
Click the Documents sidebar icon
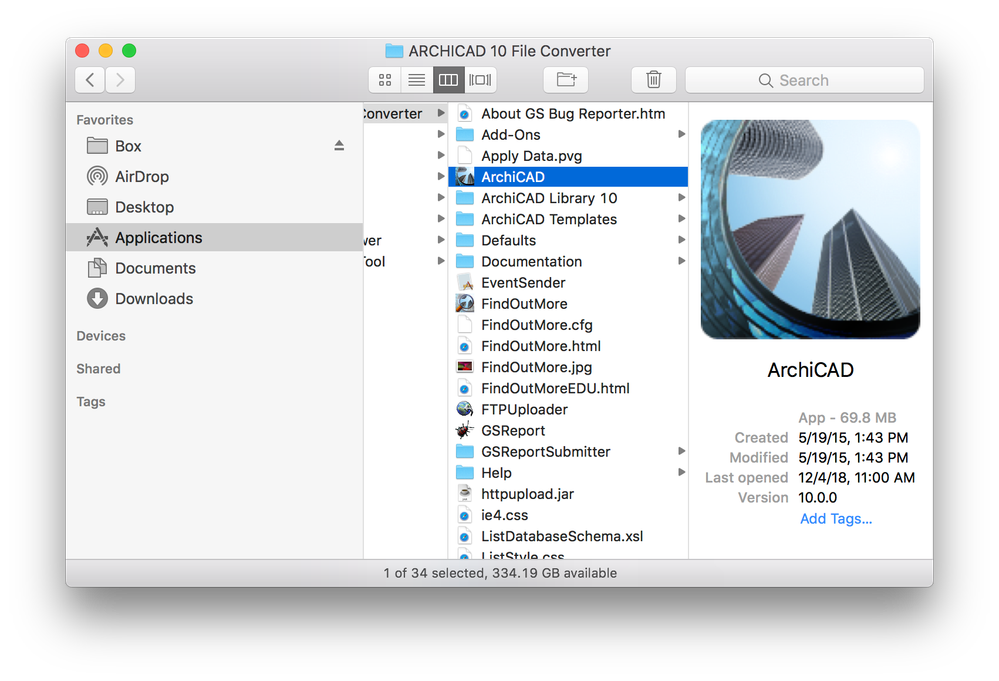pyautogui.click(x=97, y=268)
